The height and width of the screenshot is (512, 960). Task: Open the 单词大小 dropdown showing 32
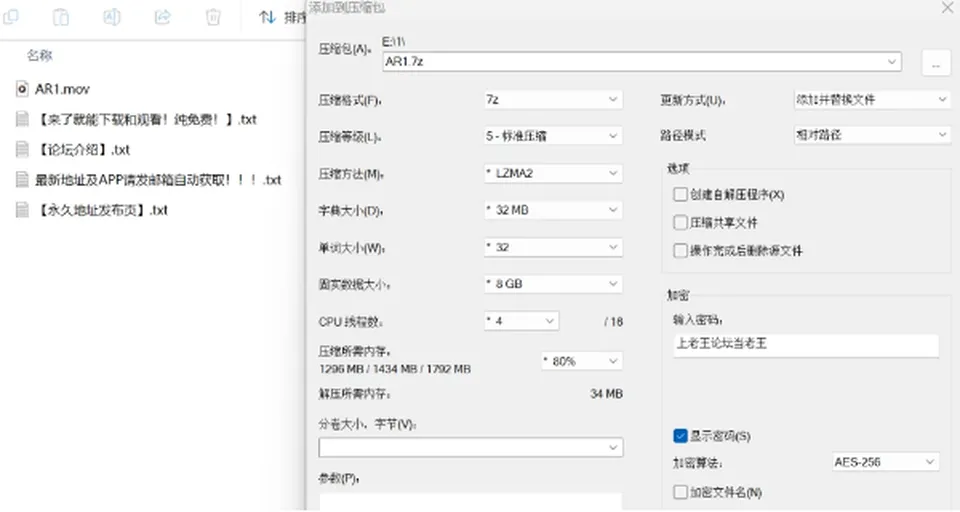click(553, 247)
